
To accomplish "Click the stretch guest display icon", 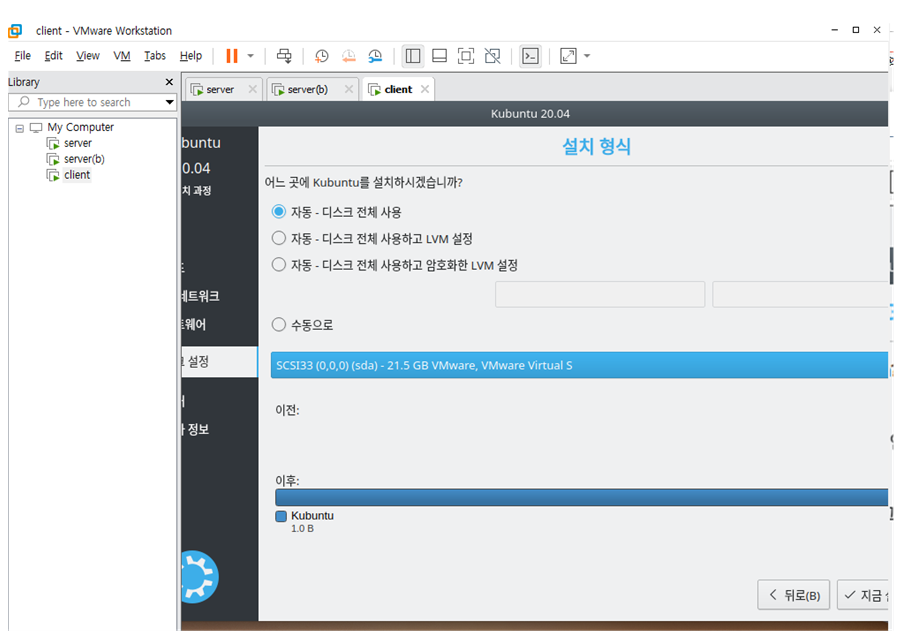I will pyautogui.click(x=568, y=56).
